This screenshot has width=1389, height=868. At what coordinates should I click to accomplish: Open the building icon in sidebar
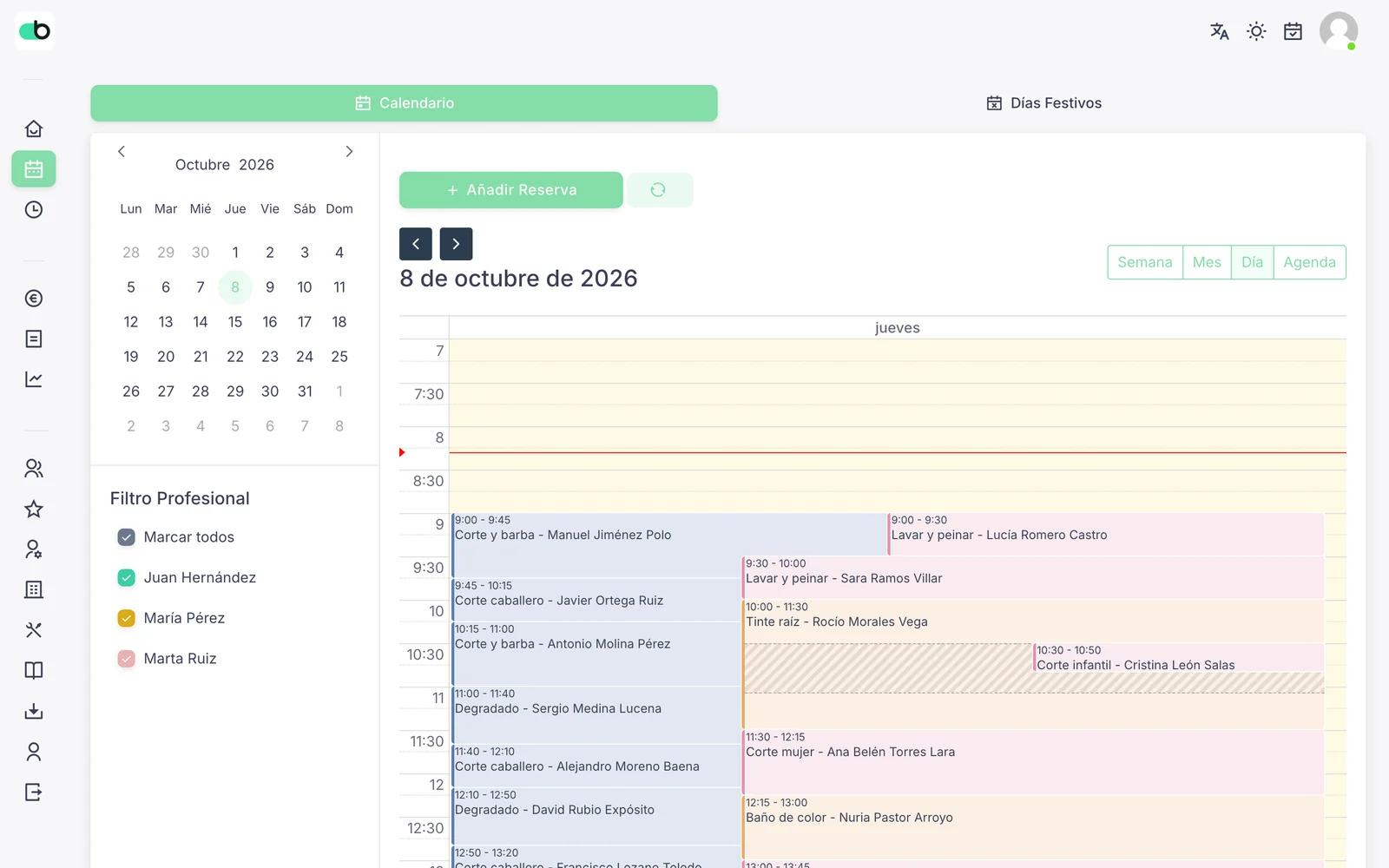[x=34, y=589]
